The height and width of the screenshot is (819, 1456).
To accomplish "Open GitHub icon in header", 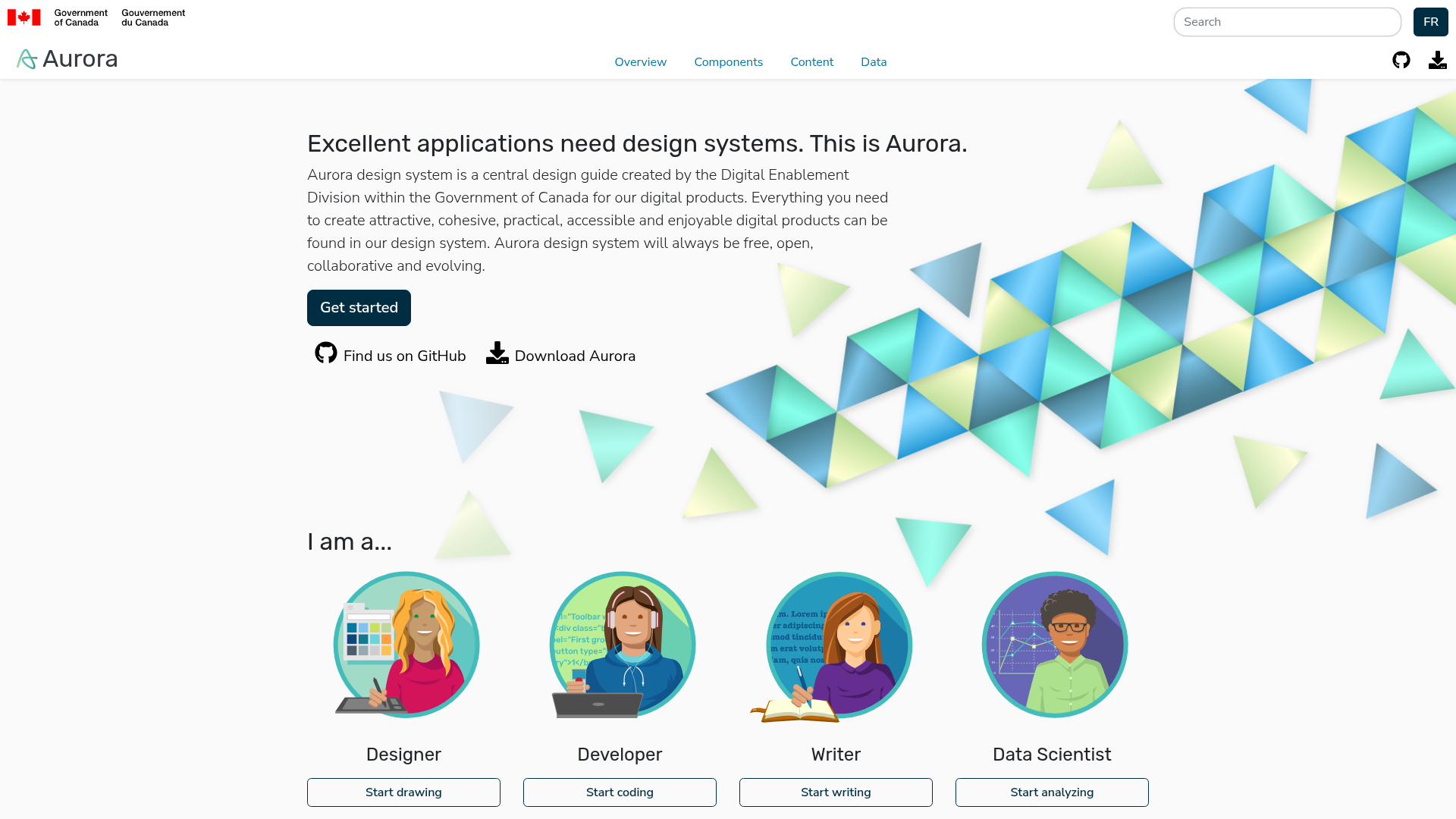I will tap(1401, 60).
